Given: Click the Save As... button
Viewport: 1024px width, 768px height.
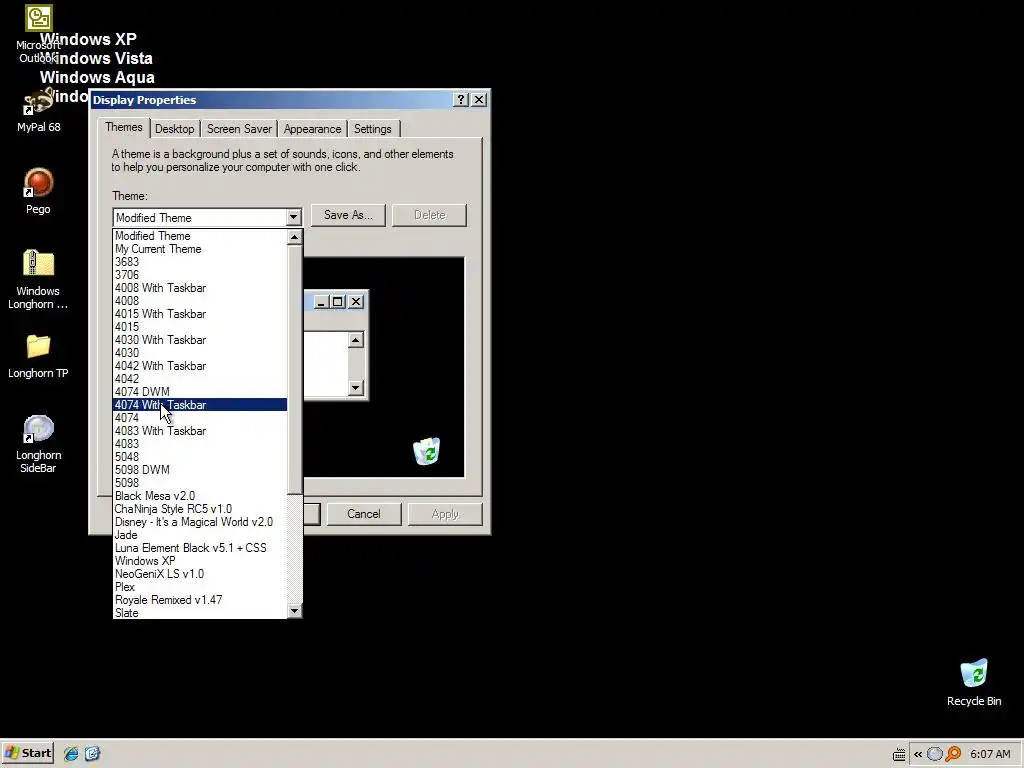Looking at the screenshot, I should [x=348, y=215].
